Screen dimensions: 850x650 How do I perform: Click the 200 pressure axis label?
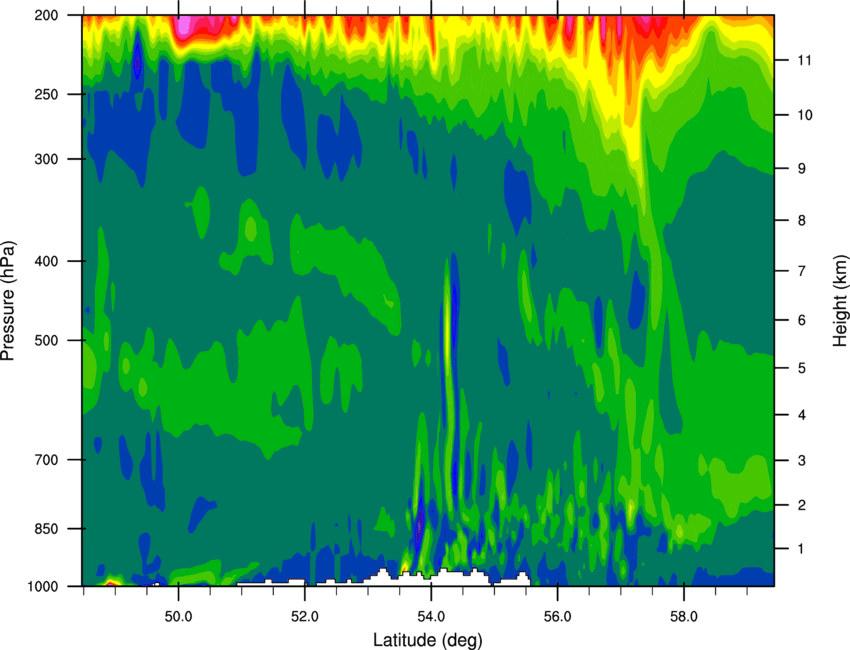point(46,15)
